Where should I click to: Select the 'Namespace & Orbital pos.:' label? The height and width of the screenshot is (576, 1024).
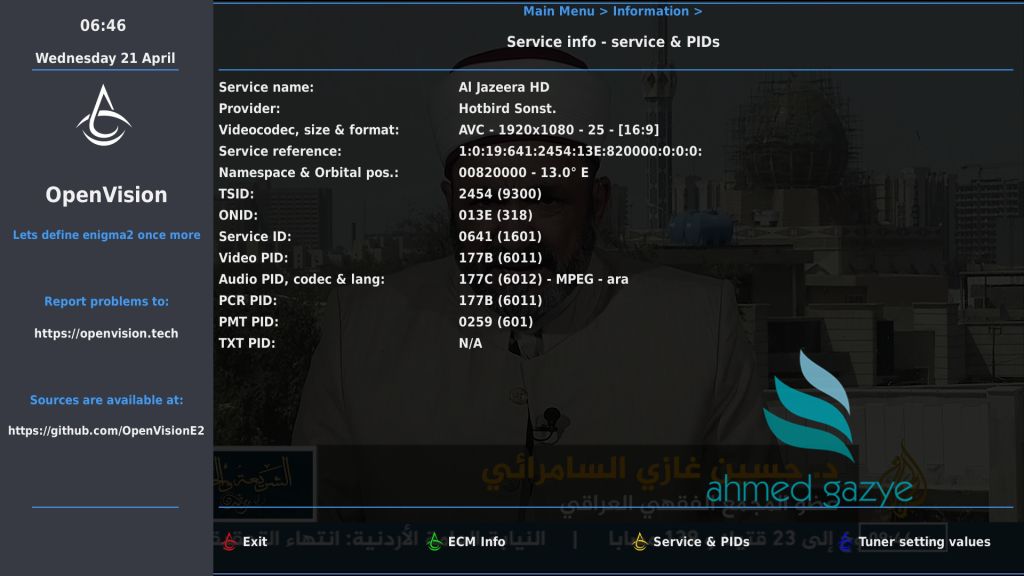(x=308, y=172)
